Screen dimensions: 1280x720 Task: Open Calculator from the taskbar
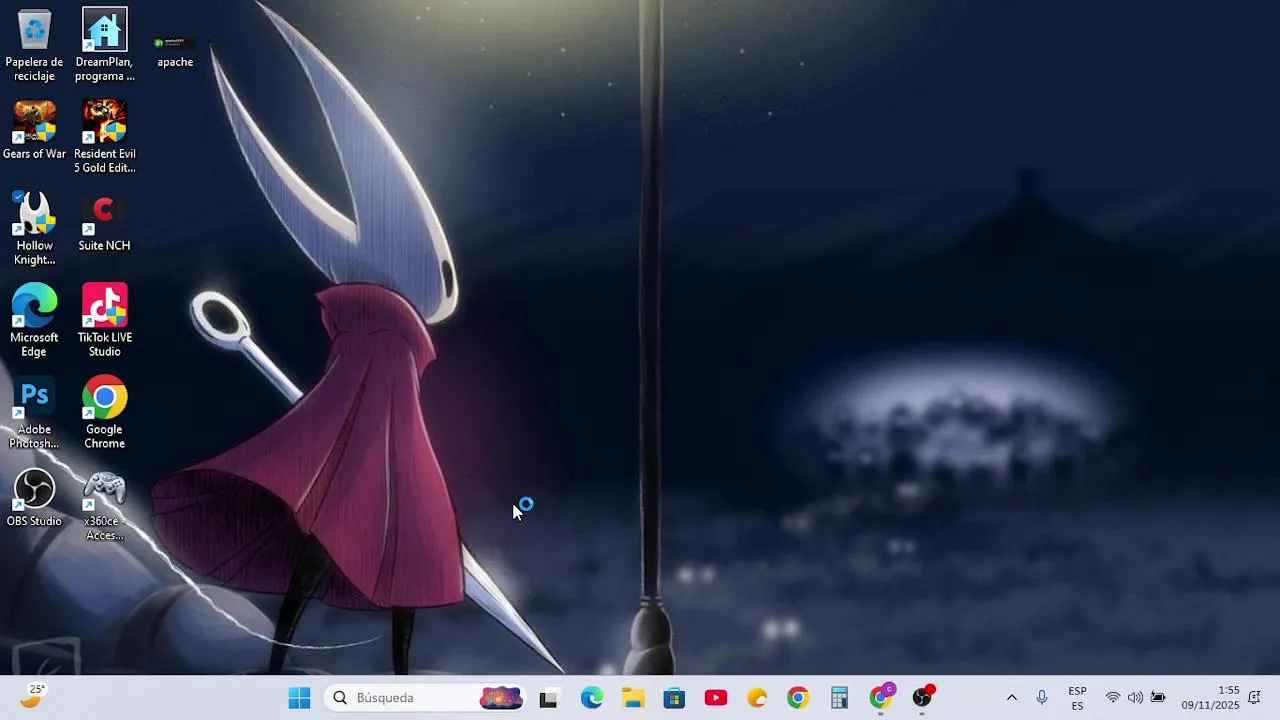(840, 698)
